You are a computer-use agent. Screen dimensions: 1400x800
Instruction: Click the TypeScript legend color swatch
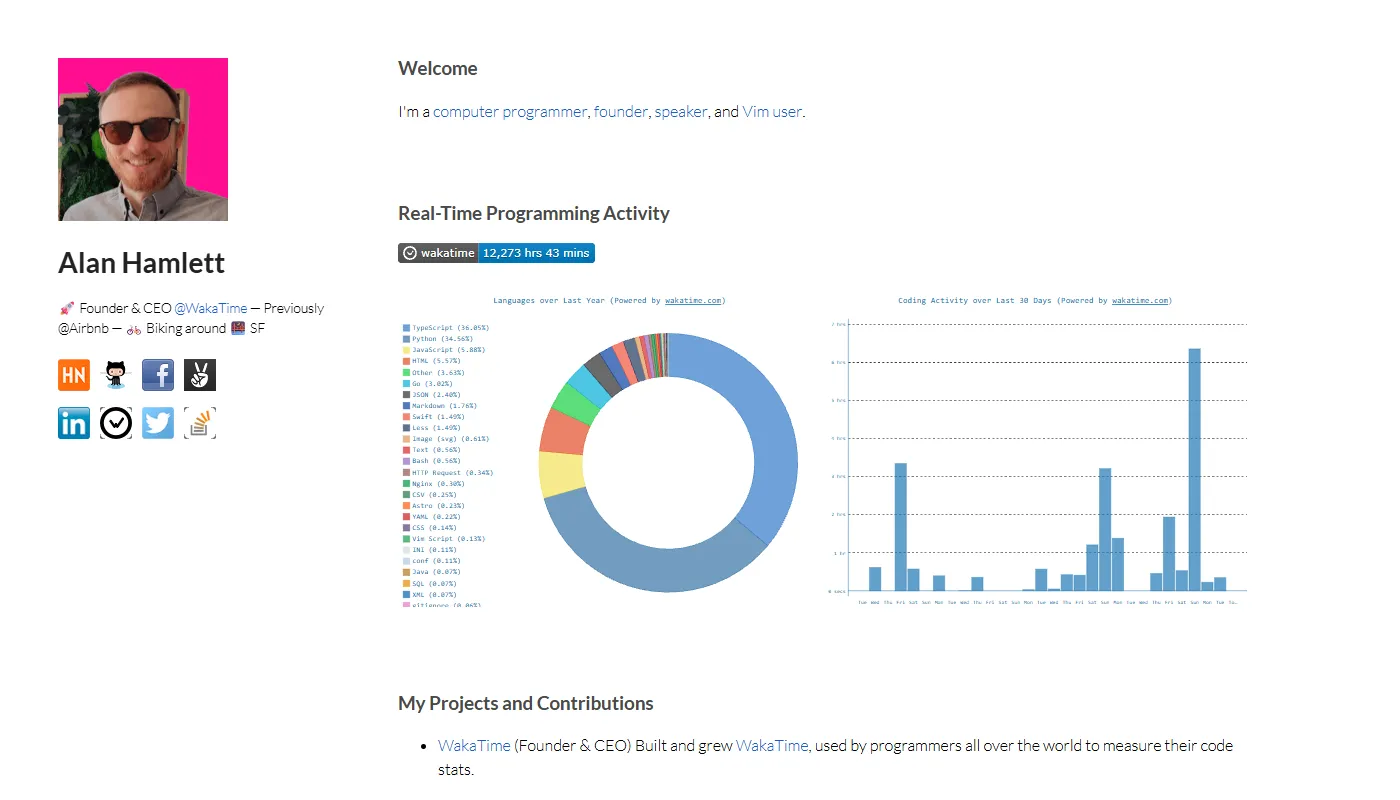[x=406, y=328]
